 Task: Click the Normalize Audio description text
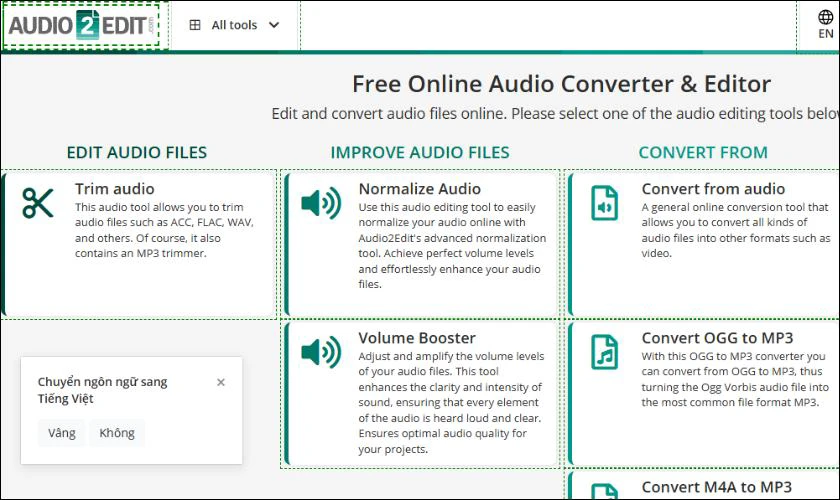[452, 245]
